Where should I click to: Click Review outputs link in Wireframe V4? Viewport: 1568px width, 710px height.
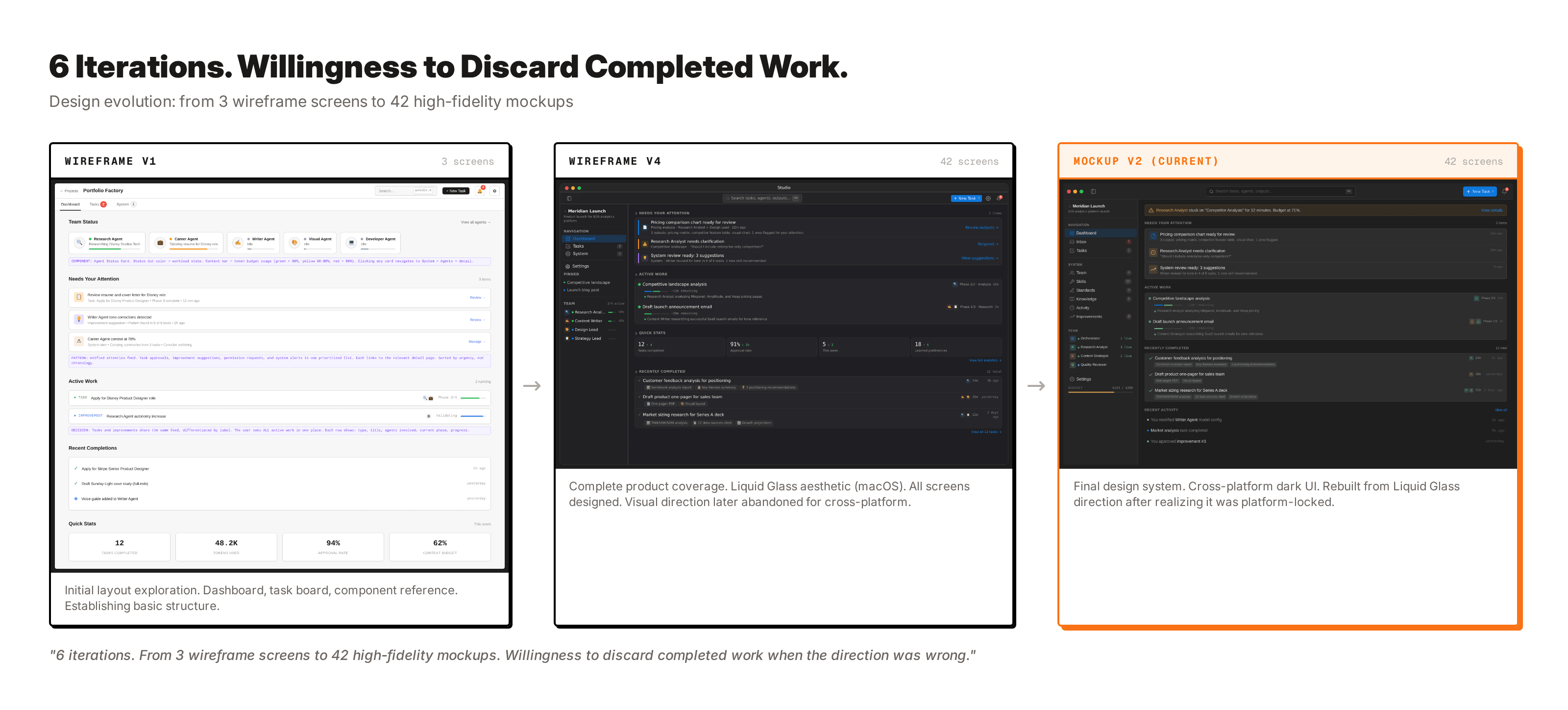(x=981, y=227)
